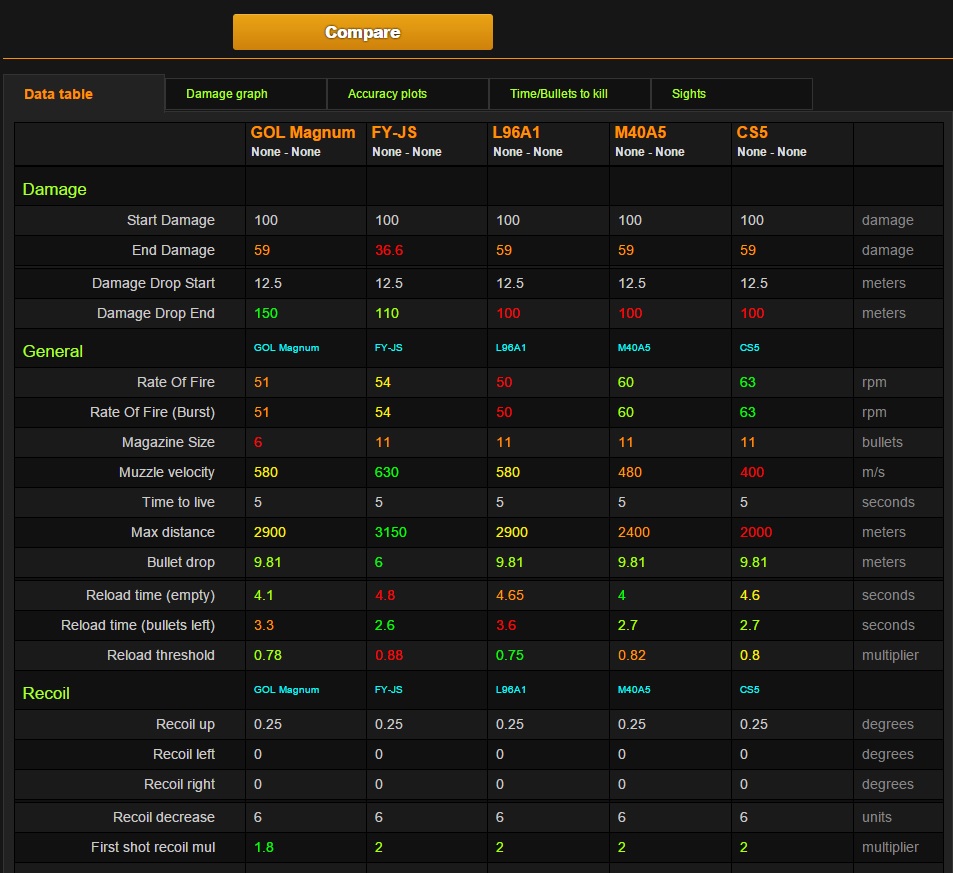Viewport: 953px width, 873px height.
Task: Click FY-JS Bullet drop value 6
Action: pyautogui.click(x=379, y=562)
